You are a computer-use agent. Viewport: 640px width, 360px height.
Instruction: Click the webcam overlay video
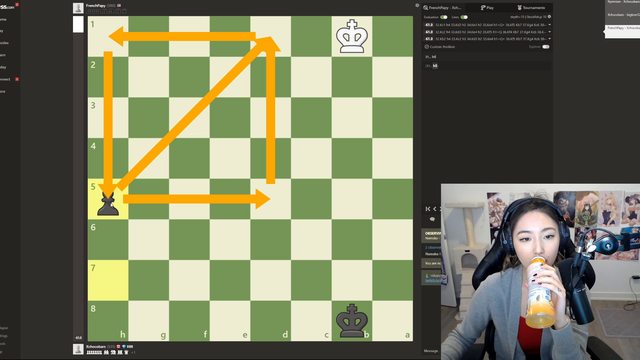click(x=540, y=272)
